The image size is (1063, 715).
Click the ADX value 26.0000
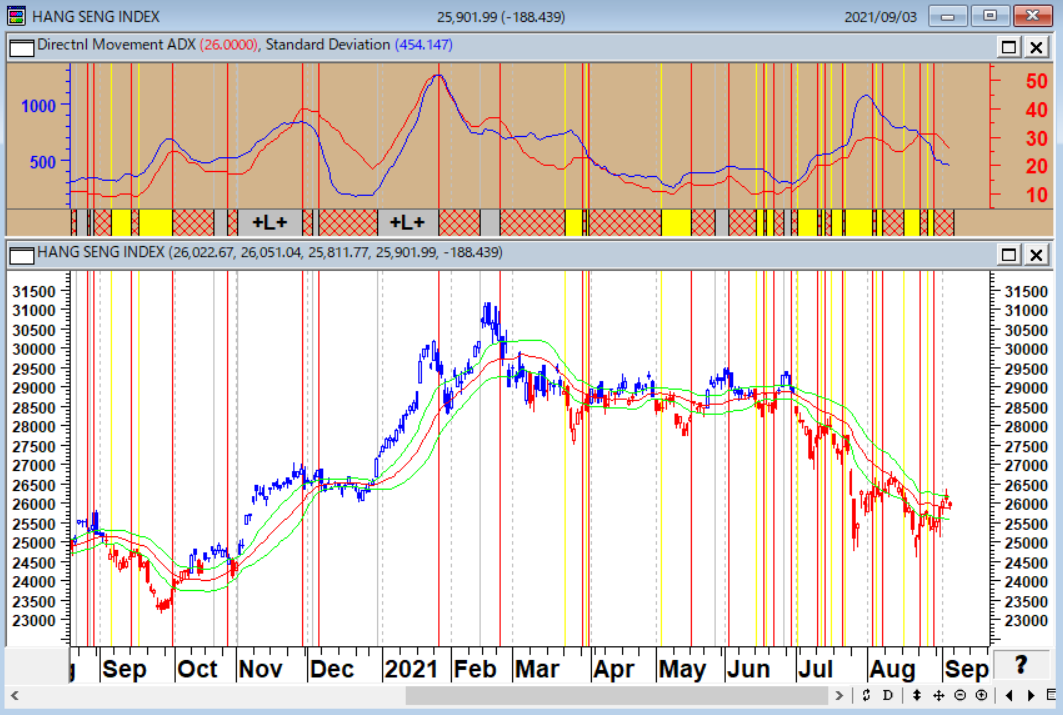(228, 45)
